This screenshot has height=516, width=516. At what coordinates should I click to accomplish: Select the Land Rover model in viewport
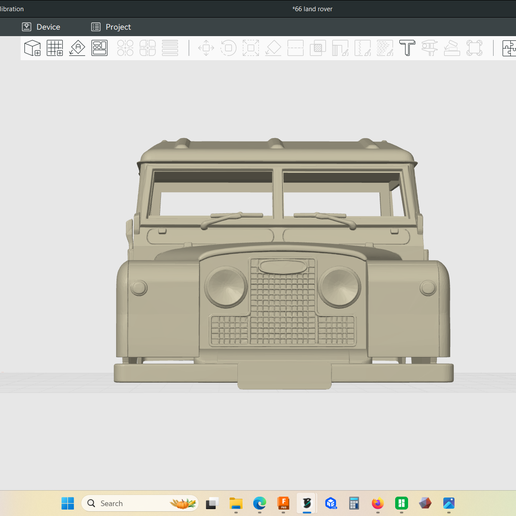283,263
